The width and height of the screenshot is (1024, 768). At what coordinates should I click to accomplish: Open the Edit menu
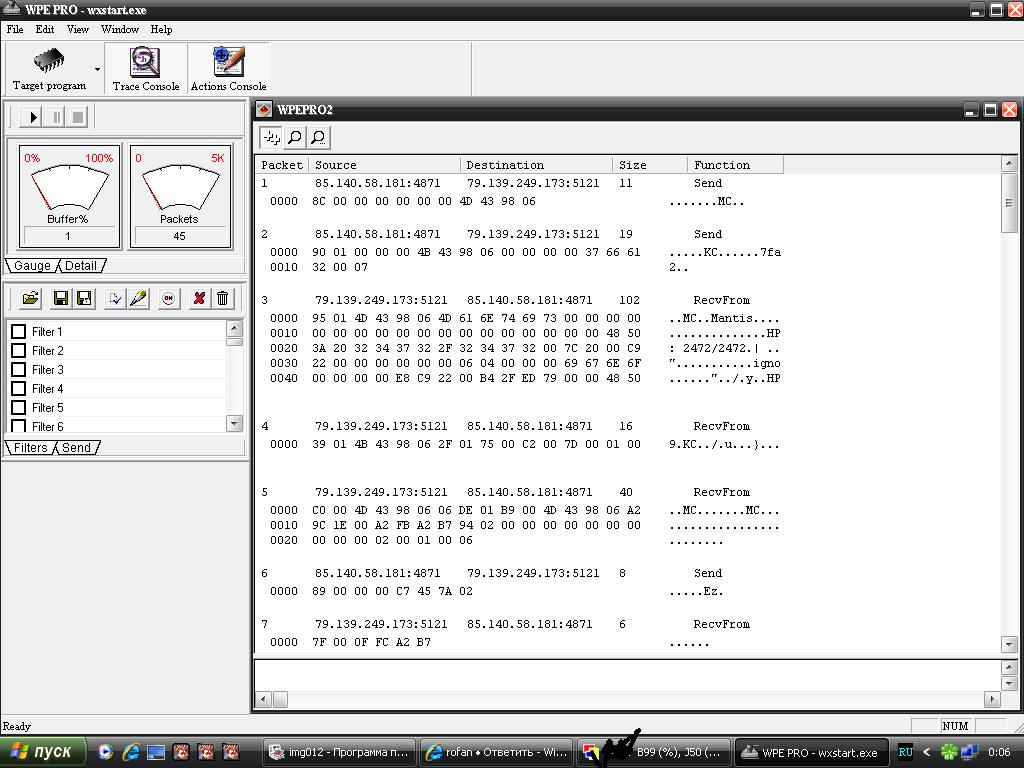pos(44,29)
